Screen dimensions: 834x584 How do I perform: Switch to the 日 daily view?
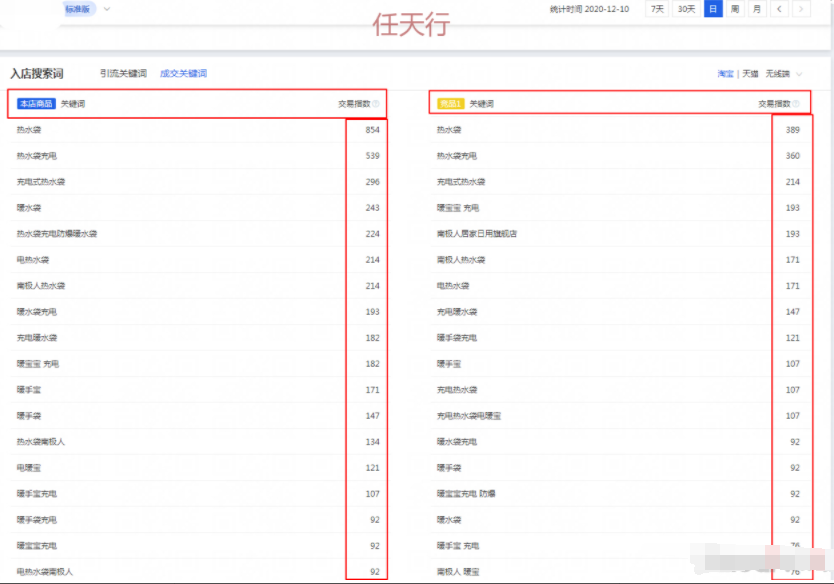click(x=713, y=9)
